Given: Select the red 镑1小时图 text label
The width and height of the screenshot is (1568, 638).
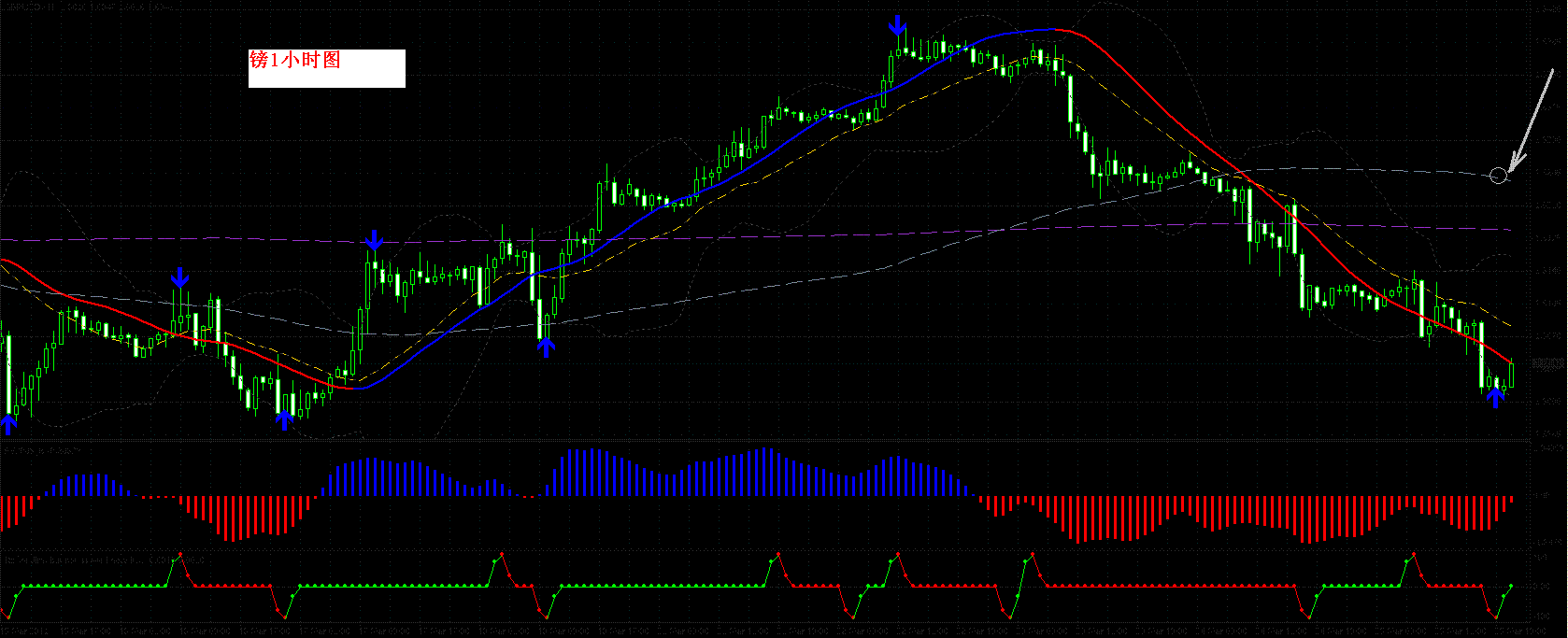Looking at the screenshot, I should pos(295,60).
